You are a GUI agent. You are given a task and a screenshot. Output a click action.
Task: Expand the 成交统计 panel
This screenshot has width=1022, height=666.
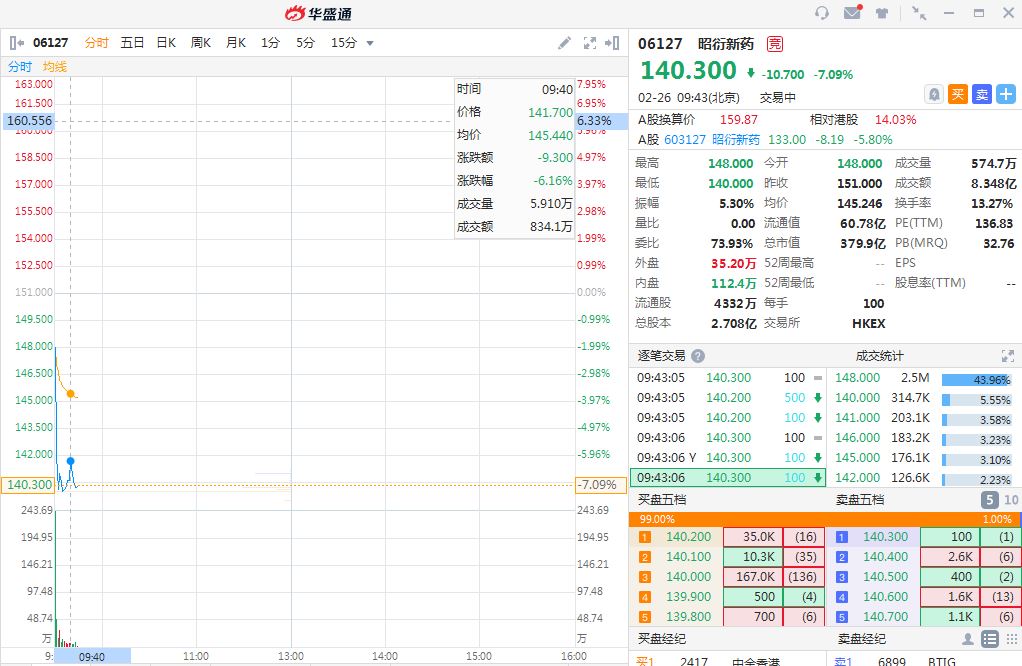1008,356
